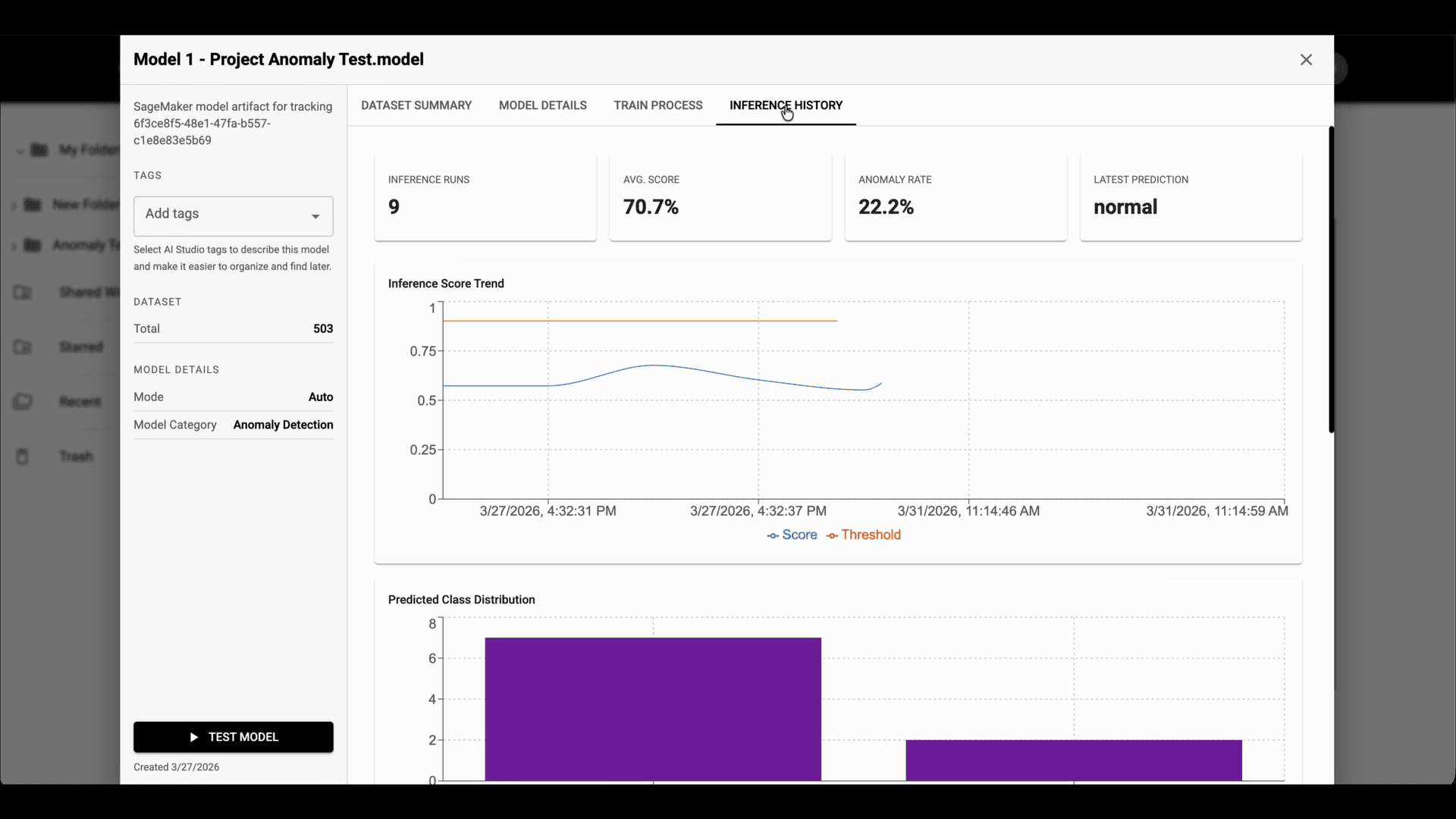Click the Inference Runs stat card
1456x819 pixels.
(x=485, y=197)
